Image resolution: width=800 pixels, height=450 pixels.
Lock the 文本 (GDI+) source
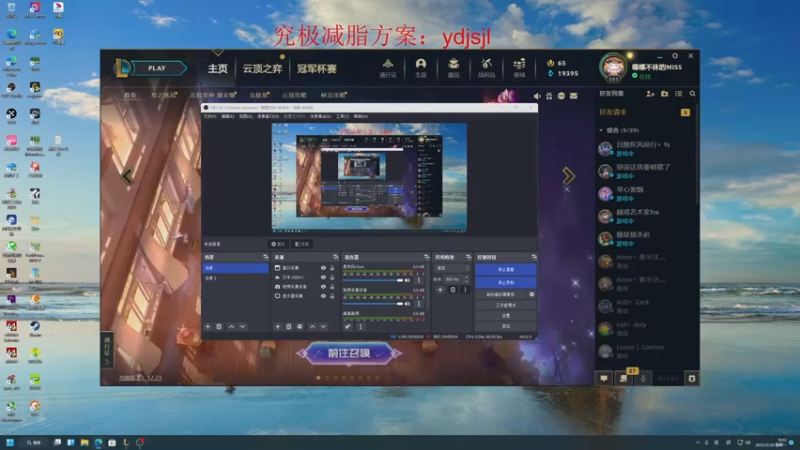pyautogui.click(x=332, y=277)
